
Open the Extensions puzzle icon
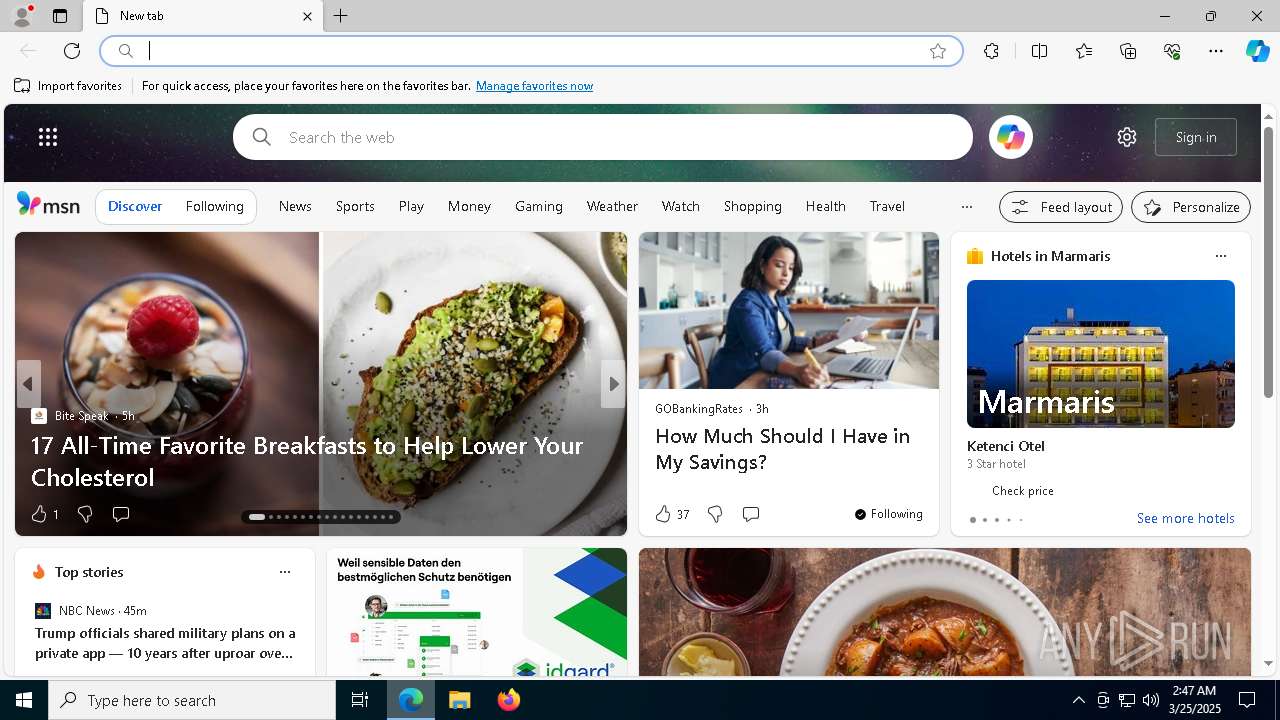pos(991,51)
